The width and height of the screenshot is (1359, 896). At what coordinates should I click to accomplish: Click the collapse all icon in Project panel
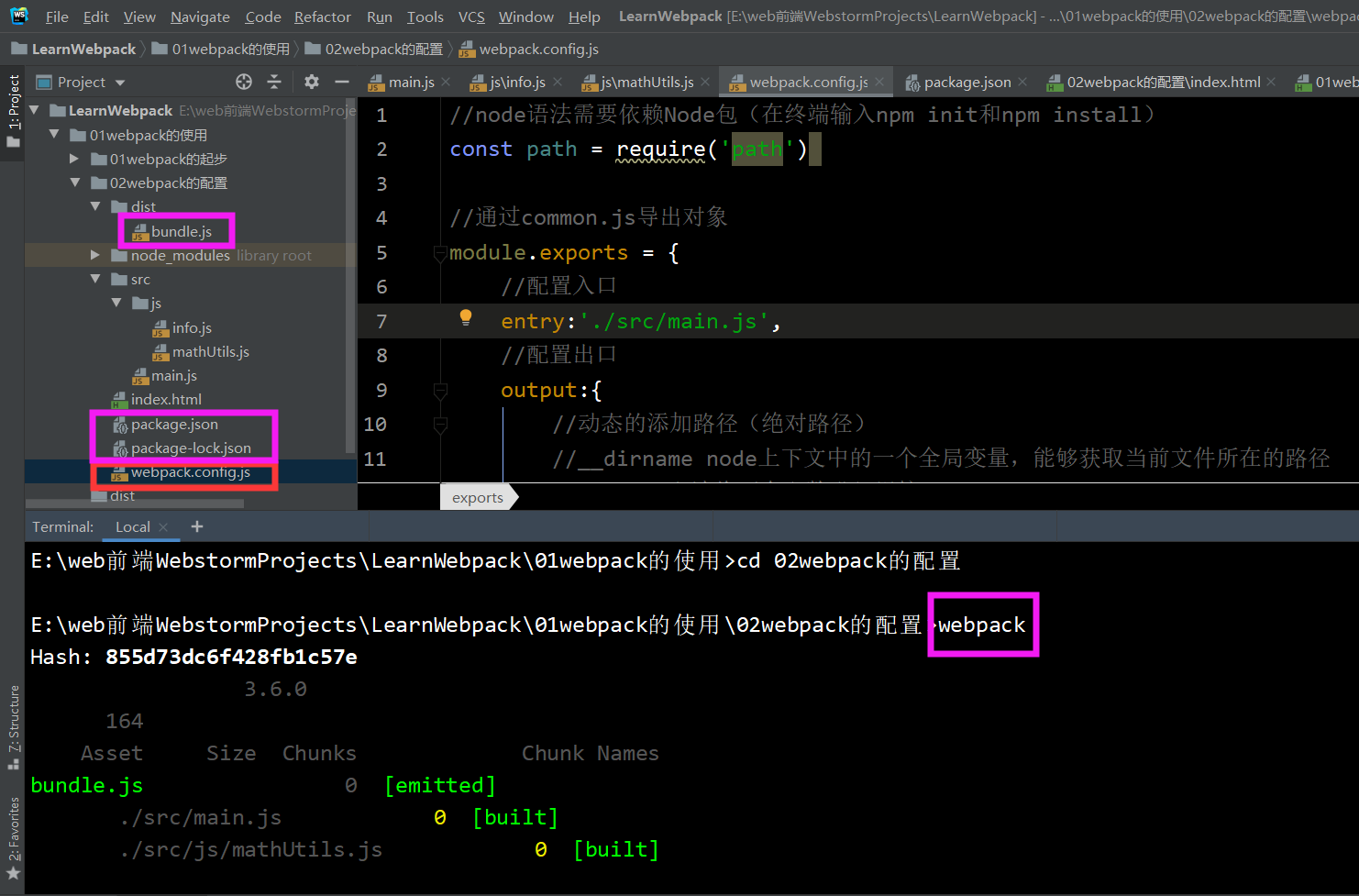(x=274, y=82)
